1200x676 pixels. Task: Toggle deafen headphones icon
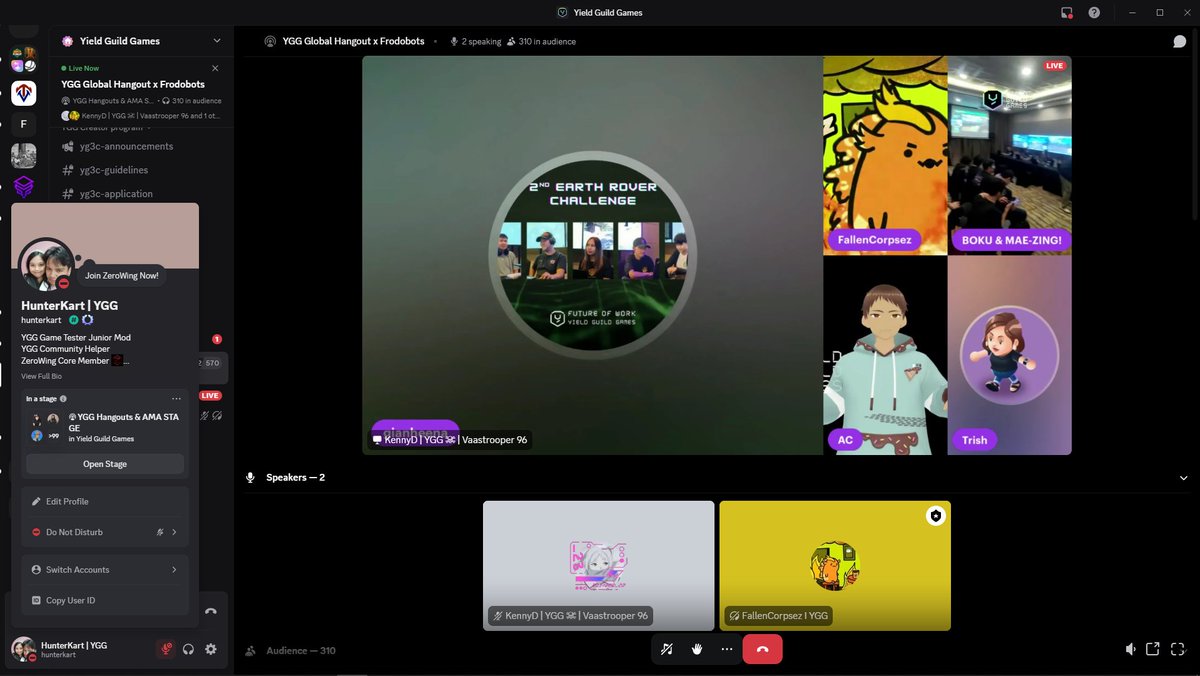[188, 649]
